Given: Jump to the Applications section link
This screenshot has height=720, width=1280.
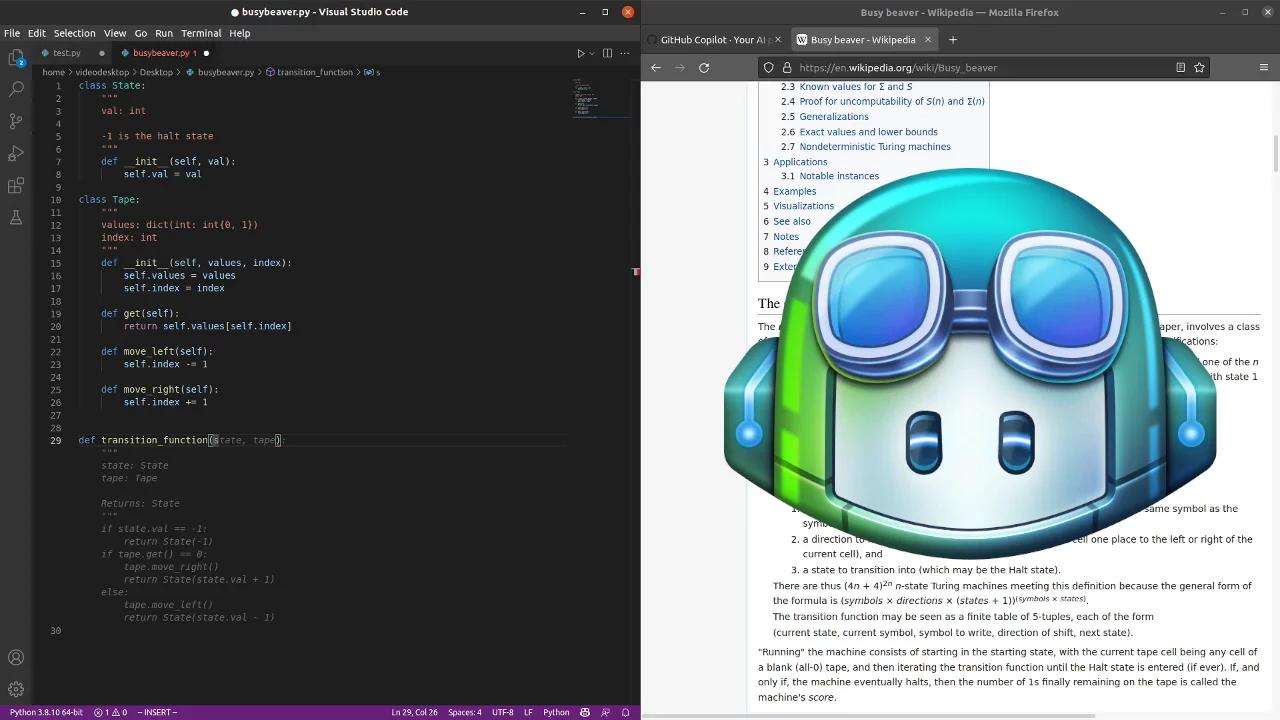Looking at the screenshot, I should (800, 162).
